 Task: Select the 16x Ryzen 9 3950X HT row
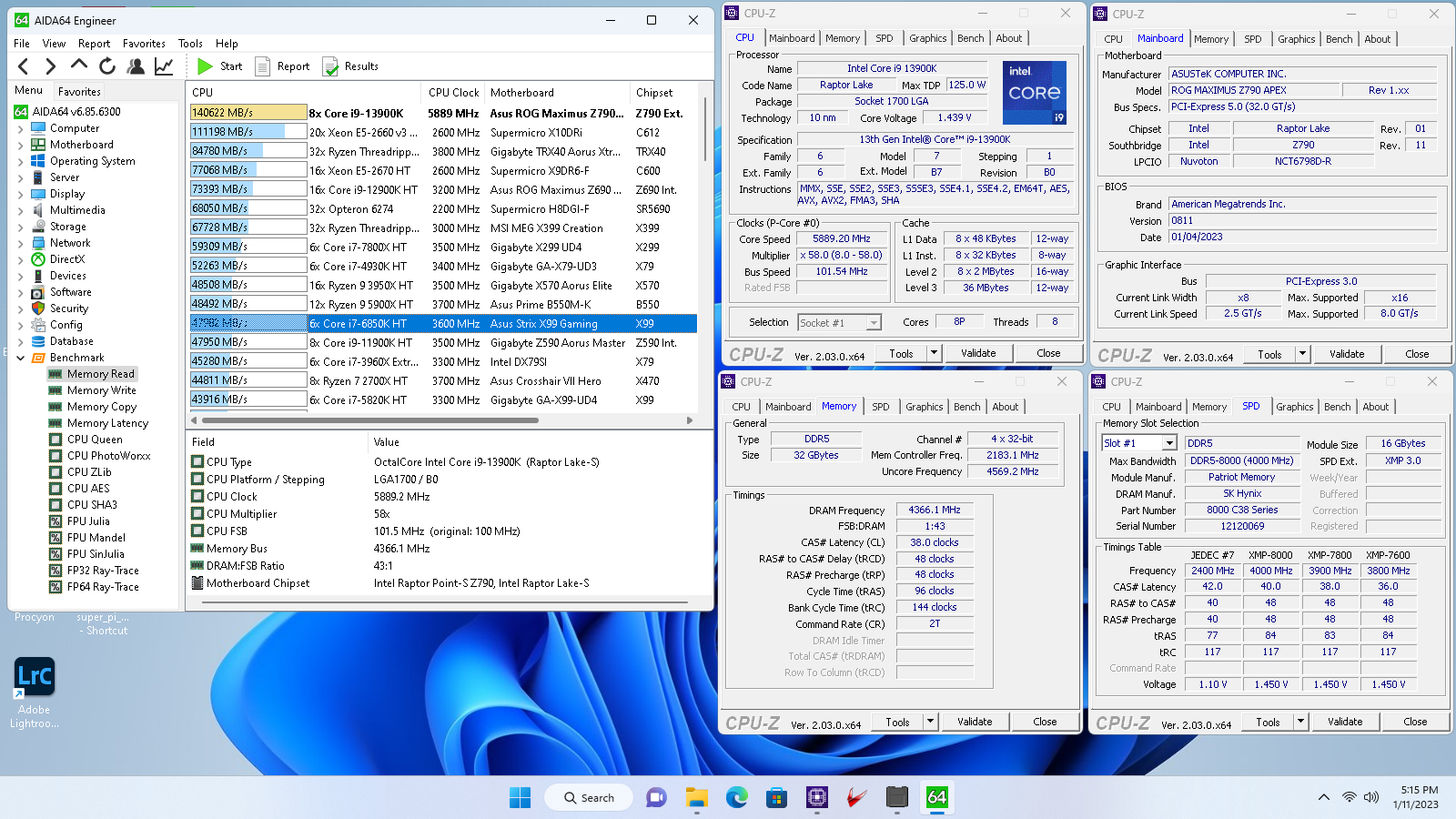click(443, 285)
